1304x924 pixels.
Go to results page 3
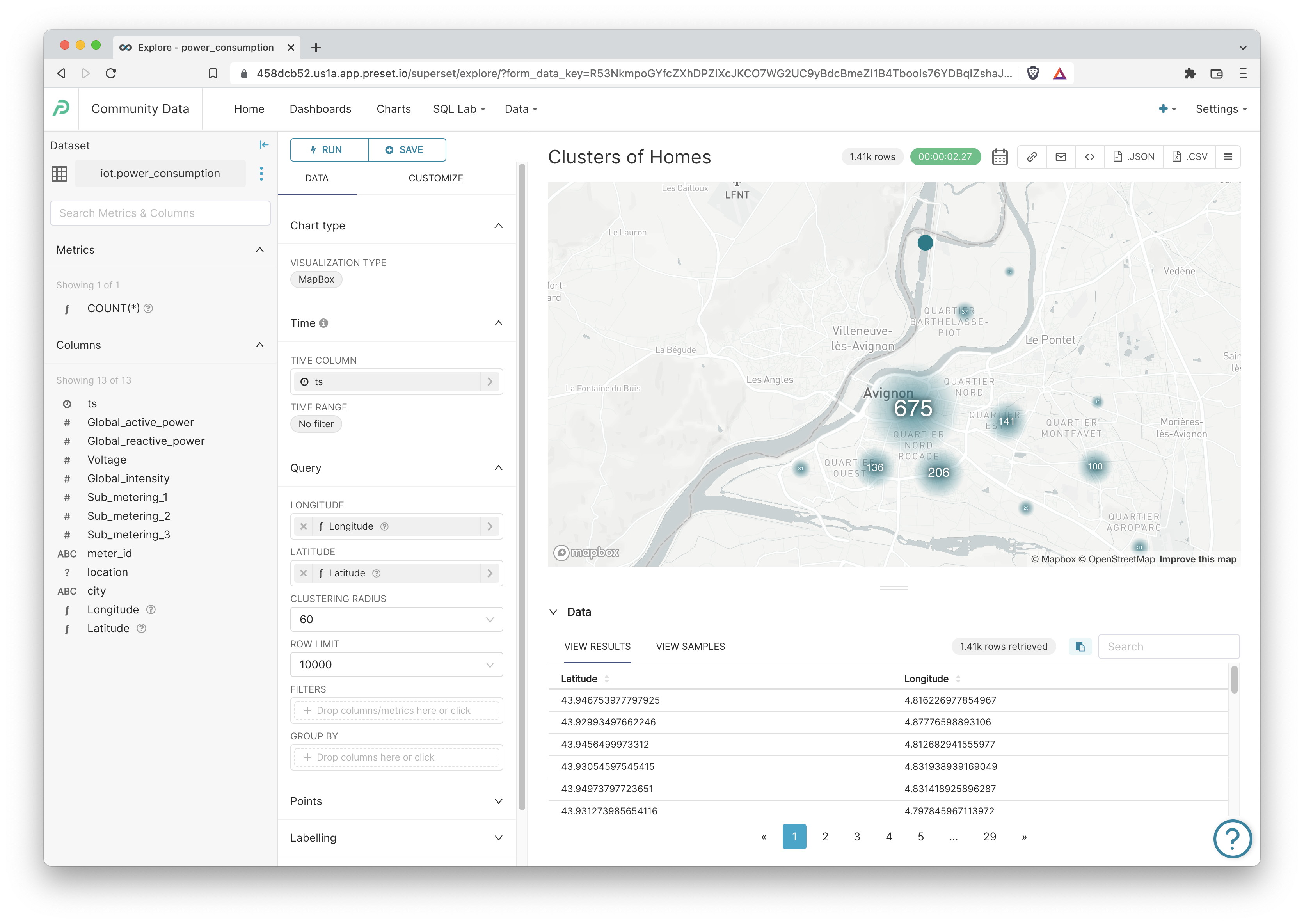[x=856, y=836]
